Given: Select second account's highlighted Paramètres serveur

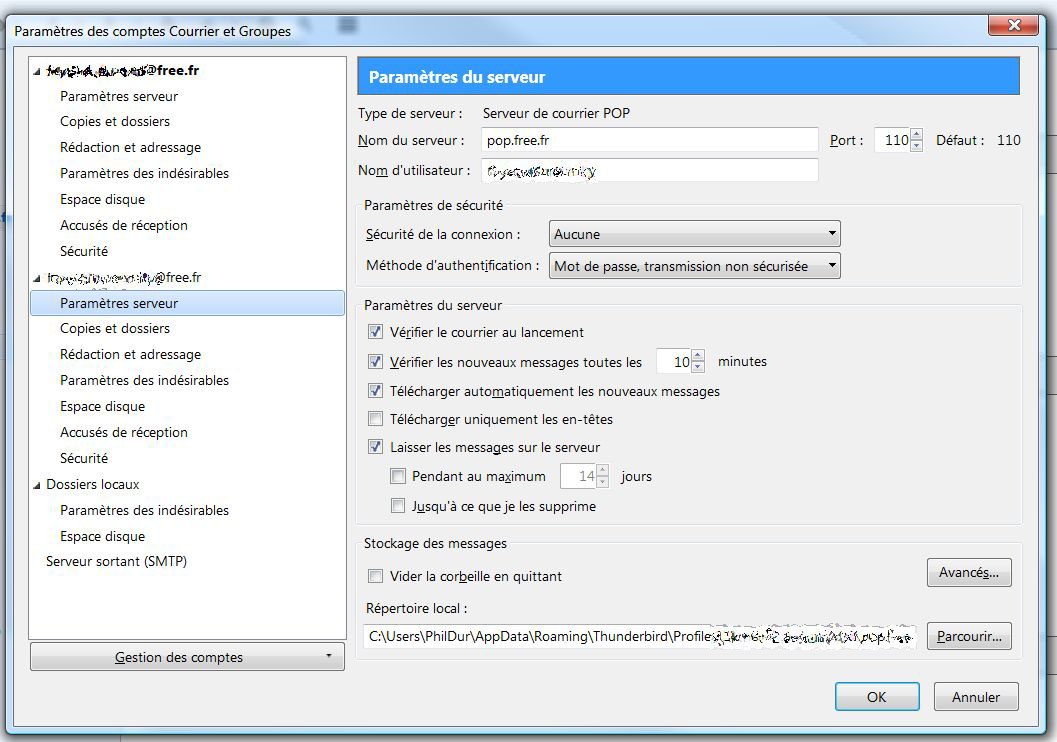Looking at the screenshot, I should click(x=187, y=303).
